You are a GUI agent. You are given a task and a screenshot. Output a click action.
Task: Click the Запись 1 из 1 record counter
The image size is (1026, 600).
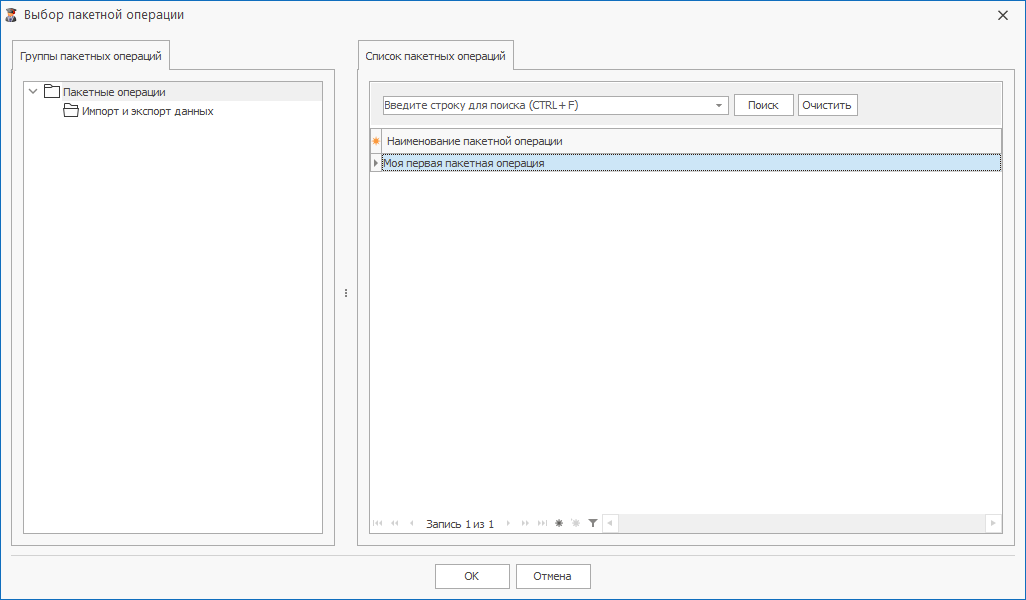(460, 524)
